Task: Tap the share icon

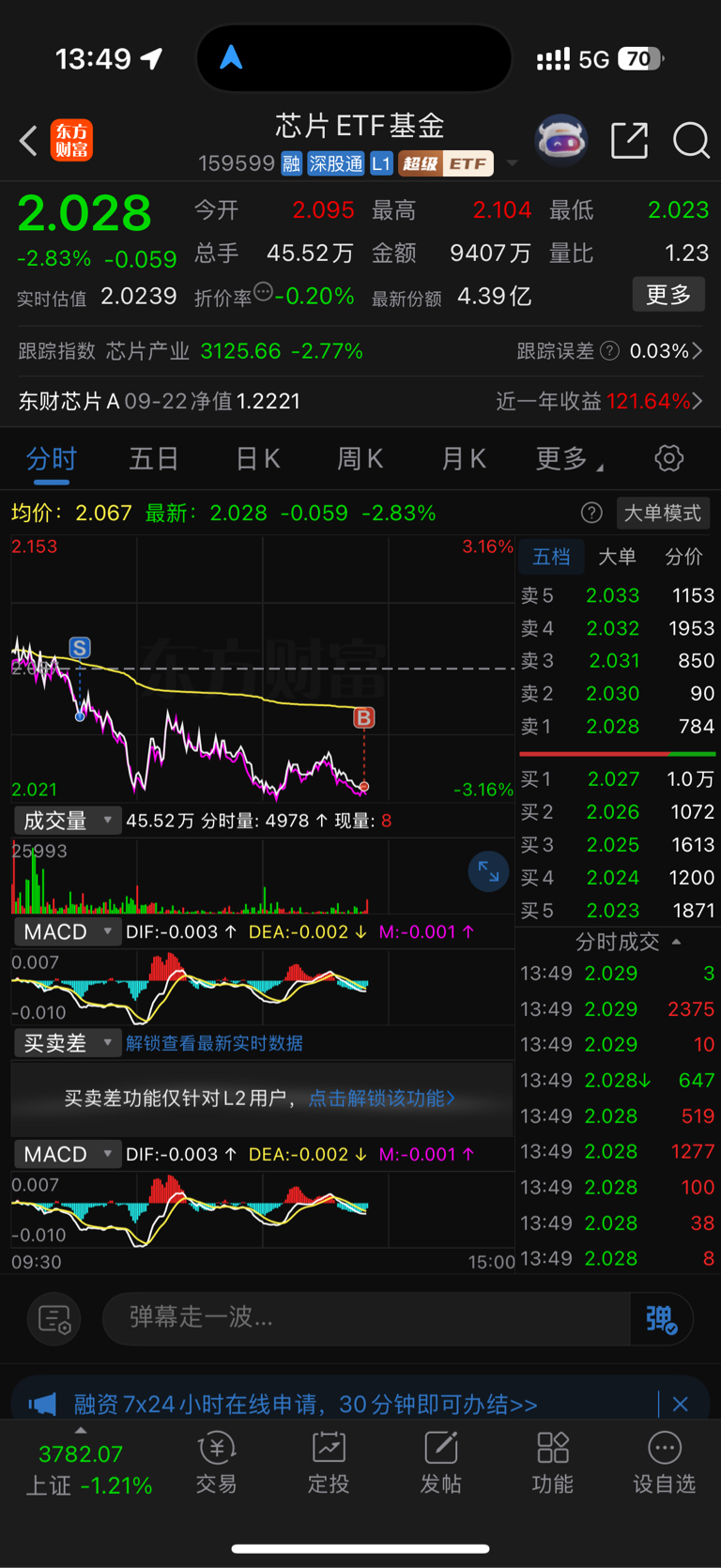Action: point(629,140)
